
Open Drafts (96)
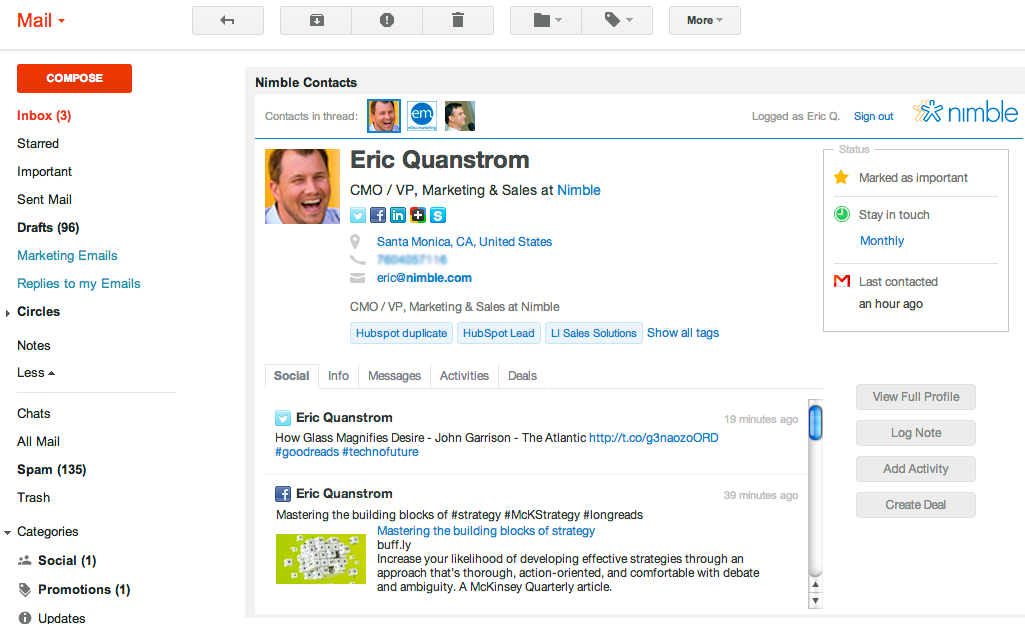click(48, 227)
